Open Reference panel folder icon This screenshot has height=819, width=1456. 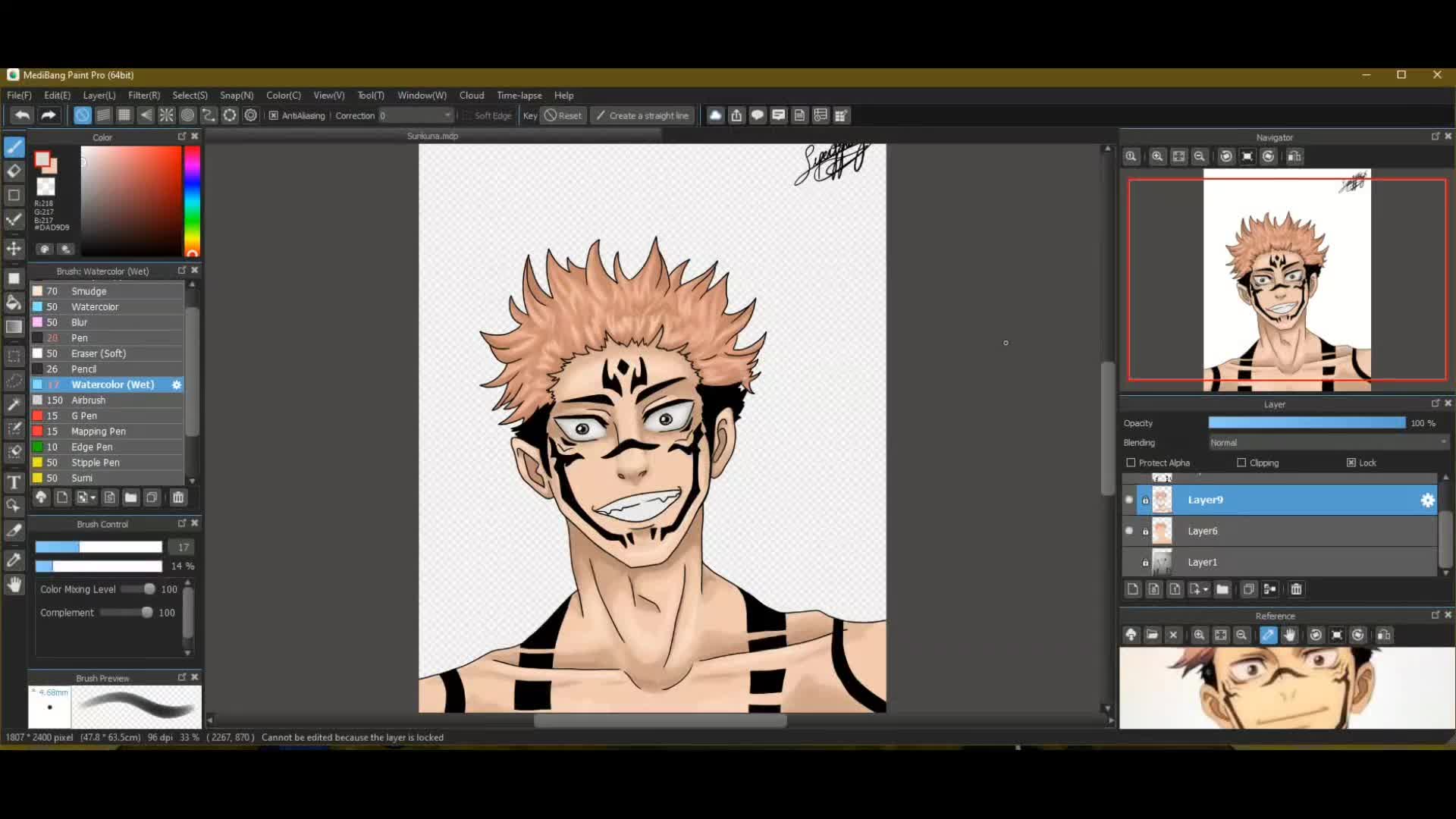coord(1152,635)
